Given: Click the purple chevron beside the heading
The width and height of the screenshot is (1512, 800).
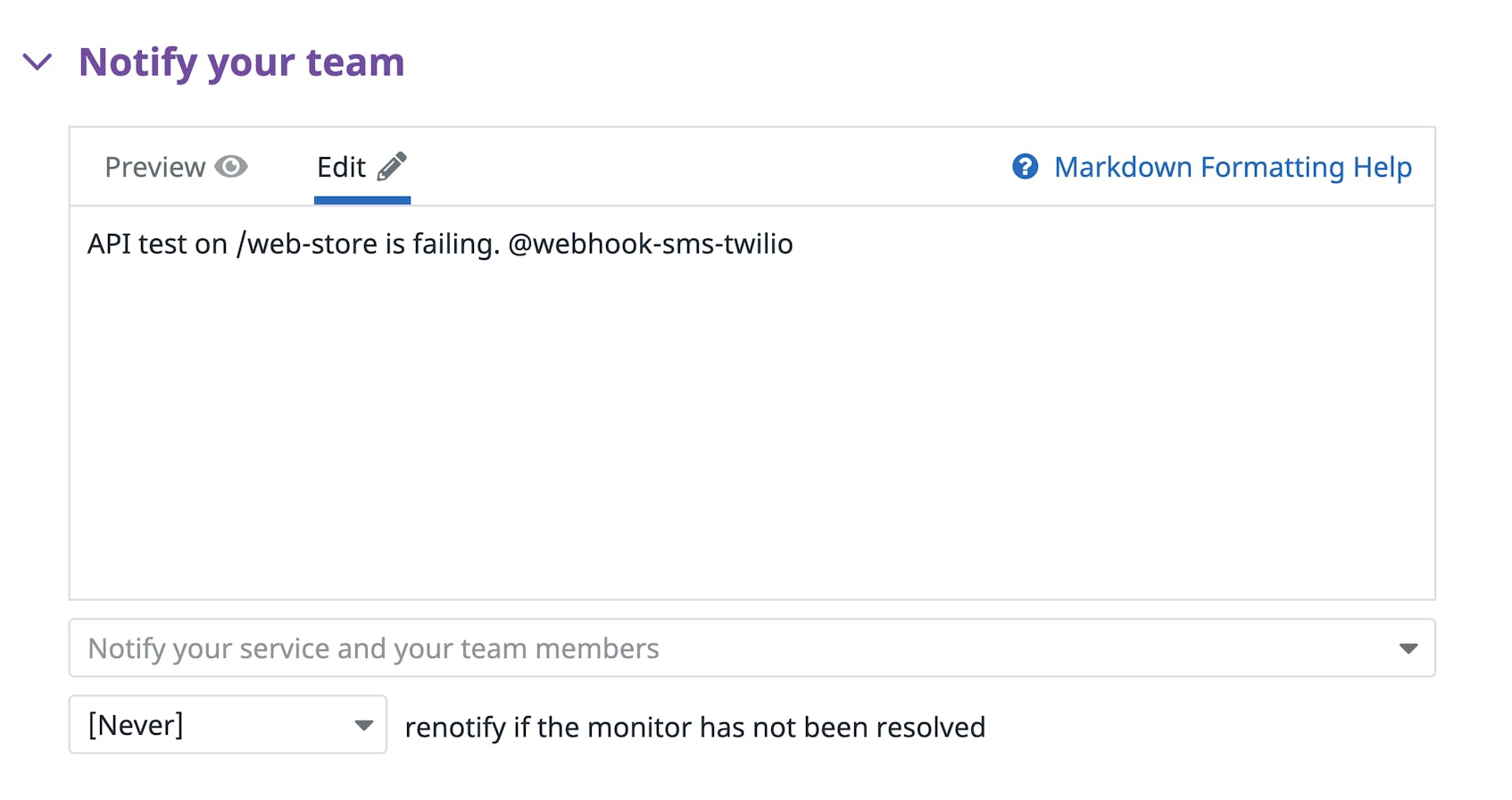Looking at the screenshot, I should pos(37,62).
